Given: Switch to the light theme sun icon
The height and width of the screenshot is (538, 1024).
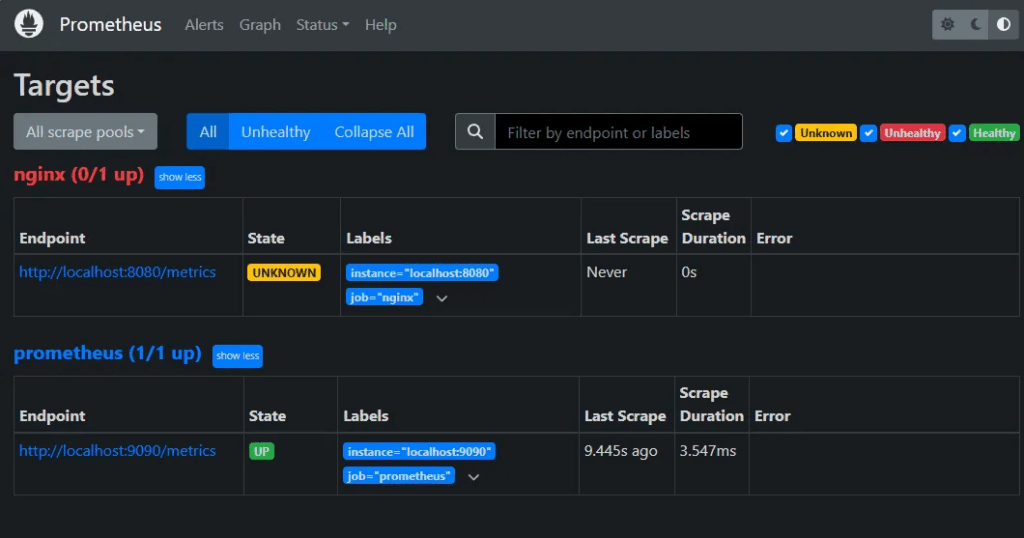Looking at the screenshot, I should (948, 25).
